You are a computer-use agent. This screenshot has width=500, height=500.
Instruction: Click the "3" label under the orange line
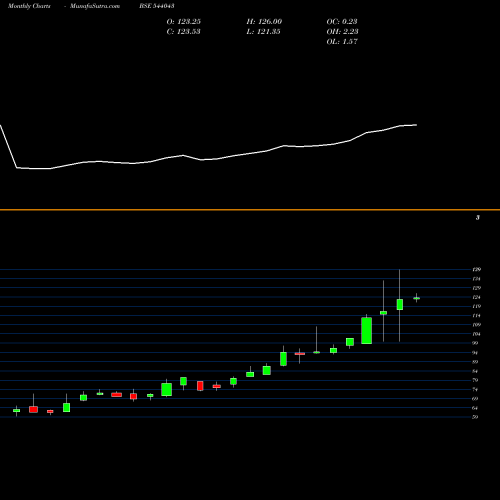478,218
